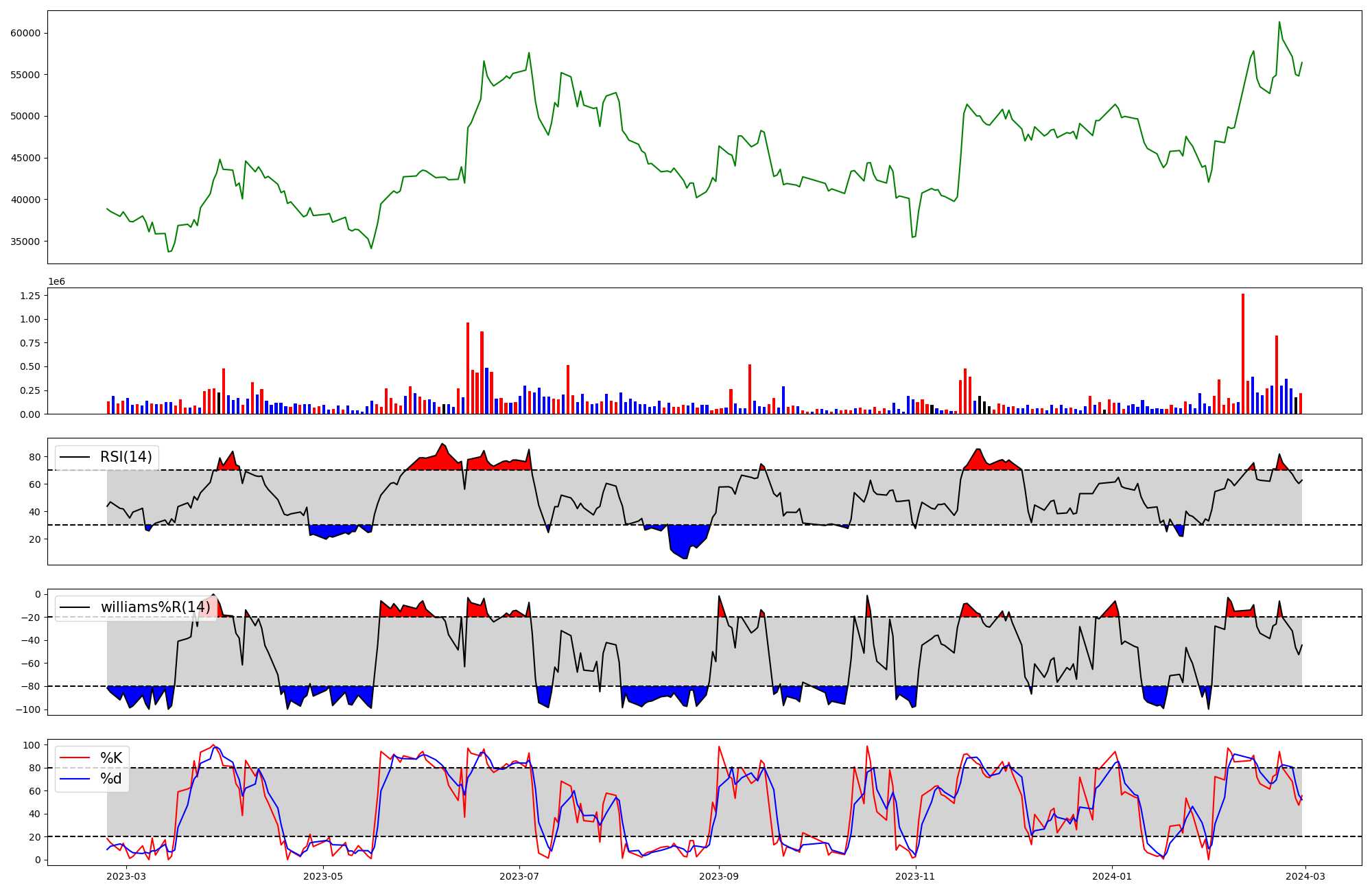Click the highest peak of the green price line
1372x892 pixels.
(x=1279, y=22)
